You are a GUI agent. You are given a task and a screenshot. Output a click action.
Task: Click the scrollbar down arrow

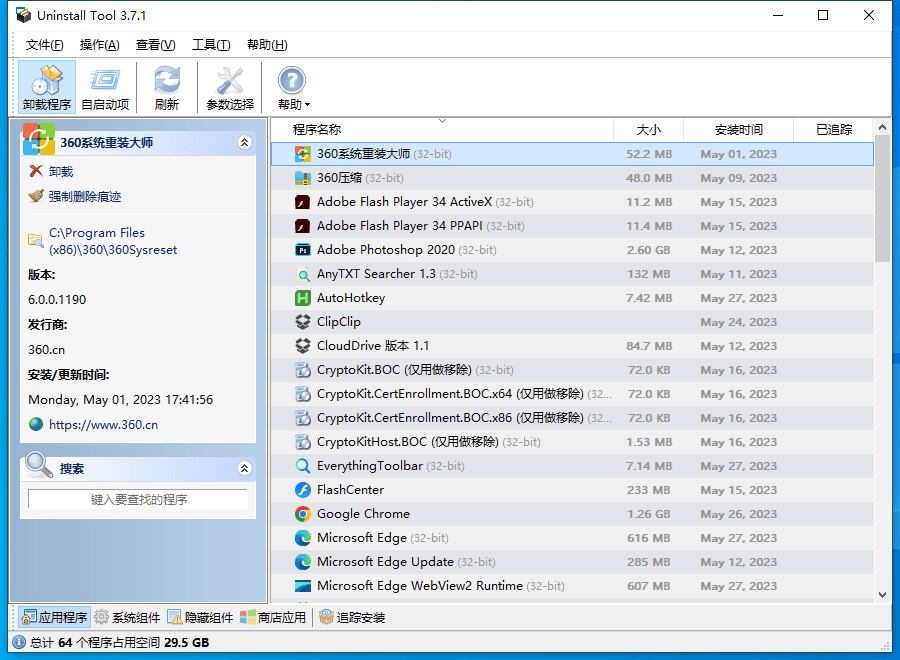pyautogui.click(x=882, y=595)
